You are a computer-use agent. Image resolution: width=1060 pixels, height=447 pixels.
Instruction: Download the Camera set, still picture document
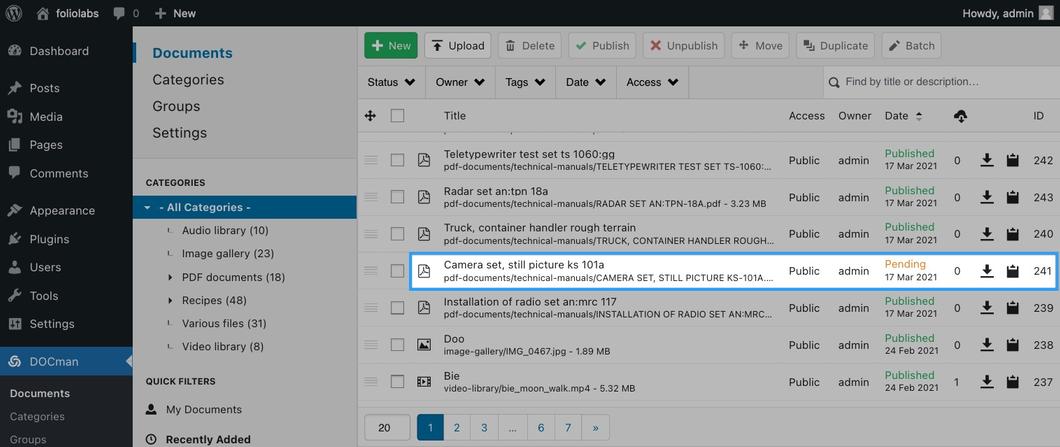pyautogui.click(x=987, y=271)
